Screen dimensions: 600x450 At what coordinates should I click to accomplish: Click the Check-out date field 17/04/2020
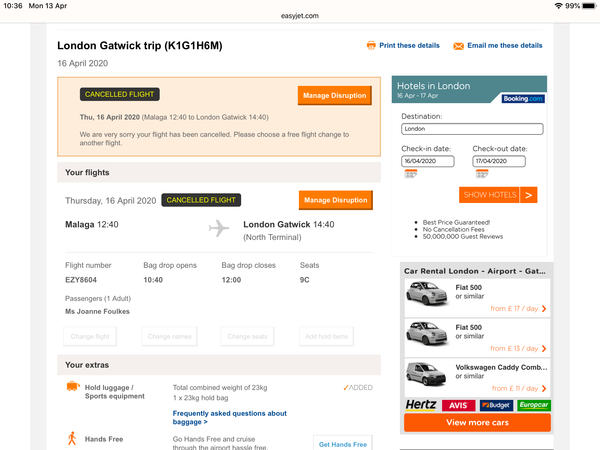click(x=499, y=161)
